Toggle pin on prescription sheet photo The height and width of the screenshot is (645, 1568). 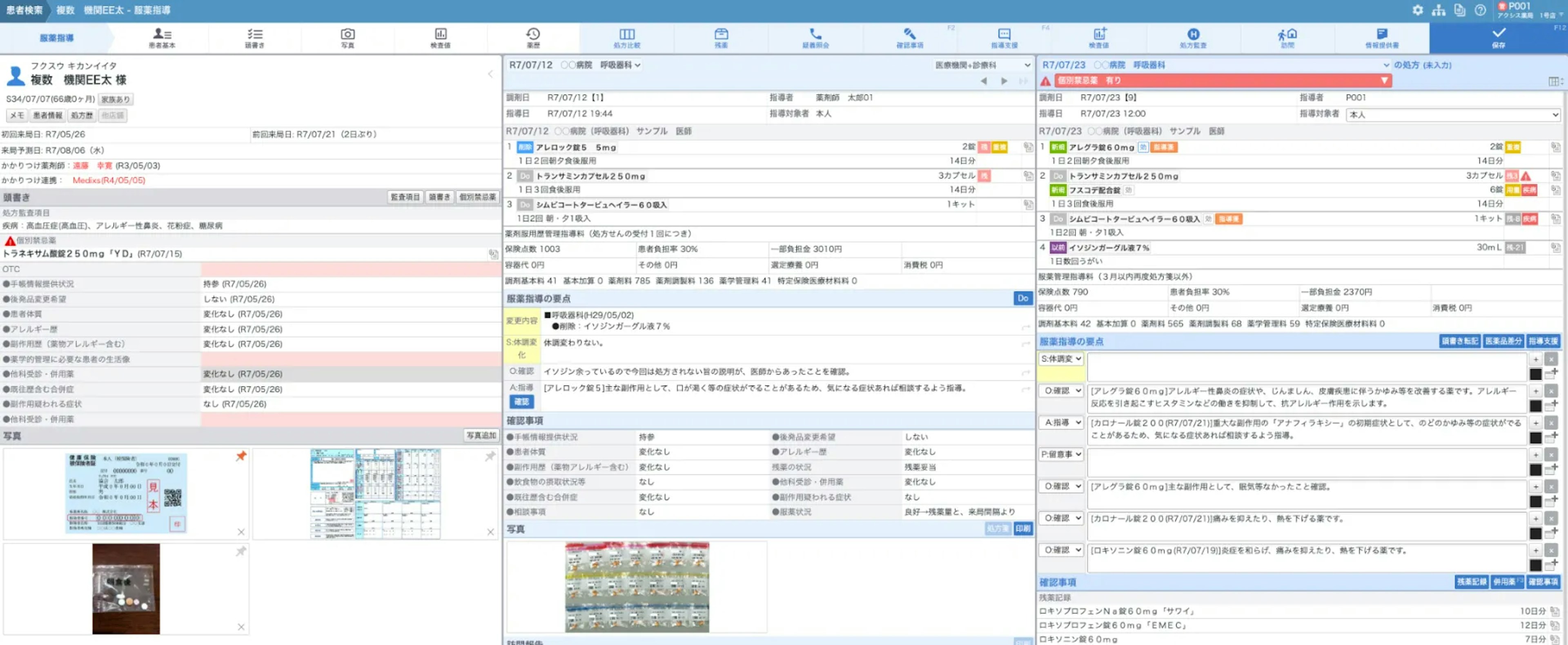coord(490,456)
